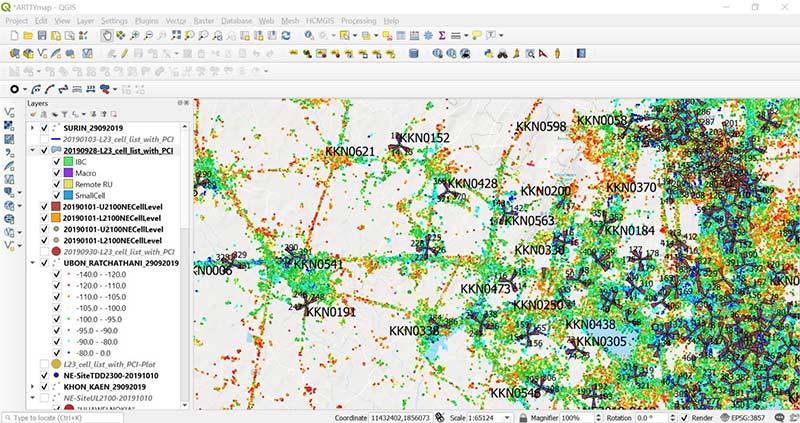The width and height of the screenshot is (800, 423).
Task: Open the Processing Toolbox gear icon
Action: 428,35
